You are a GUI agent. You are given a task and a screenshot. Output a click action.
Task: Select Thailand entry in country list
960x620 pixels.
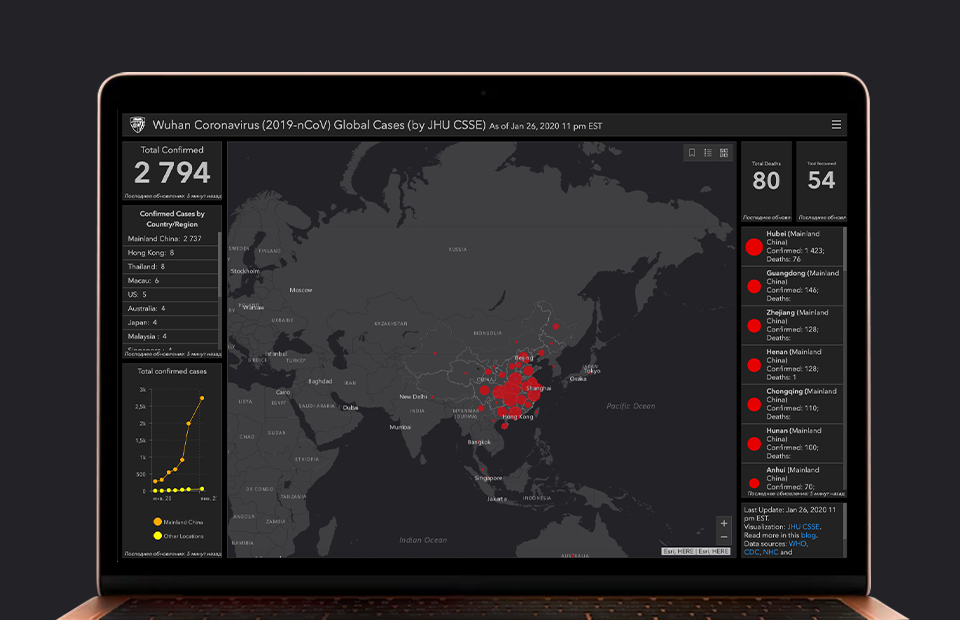146,267
